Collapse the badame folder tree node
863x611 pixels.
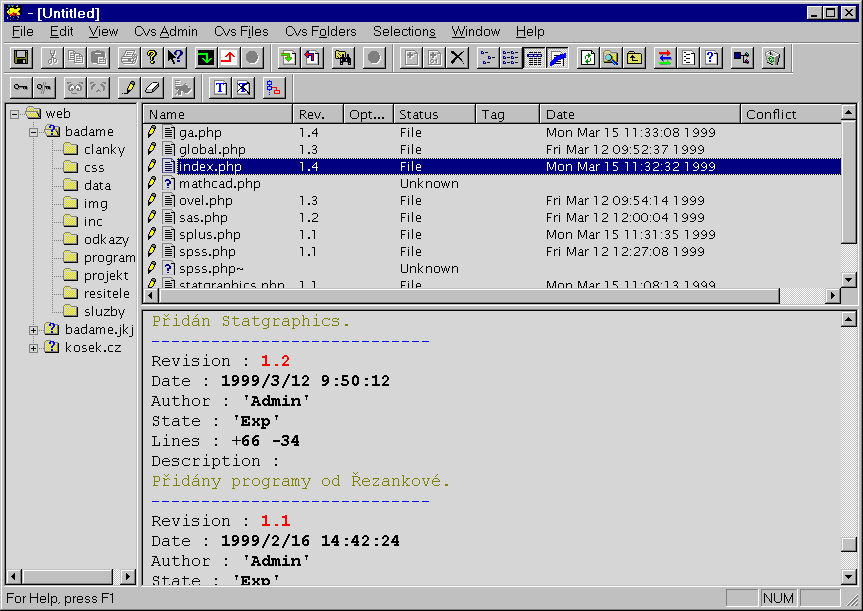(x=33, y=131)
